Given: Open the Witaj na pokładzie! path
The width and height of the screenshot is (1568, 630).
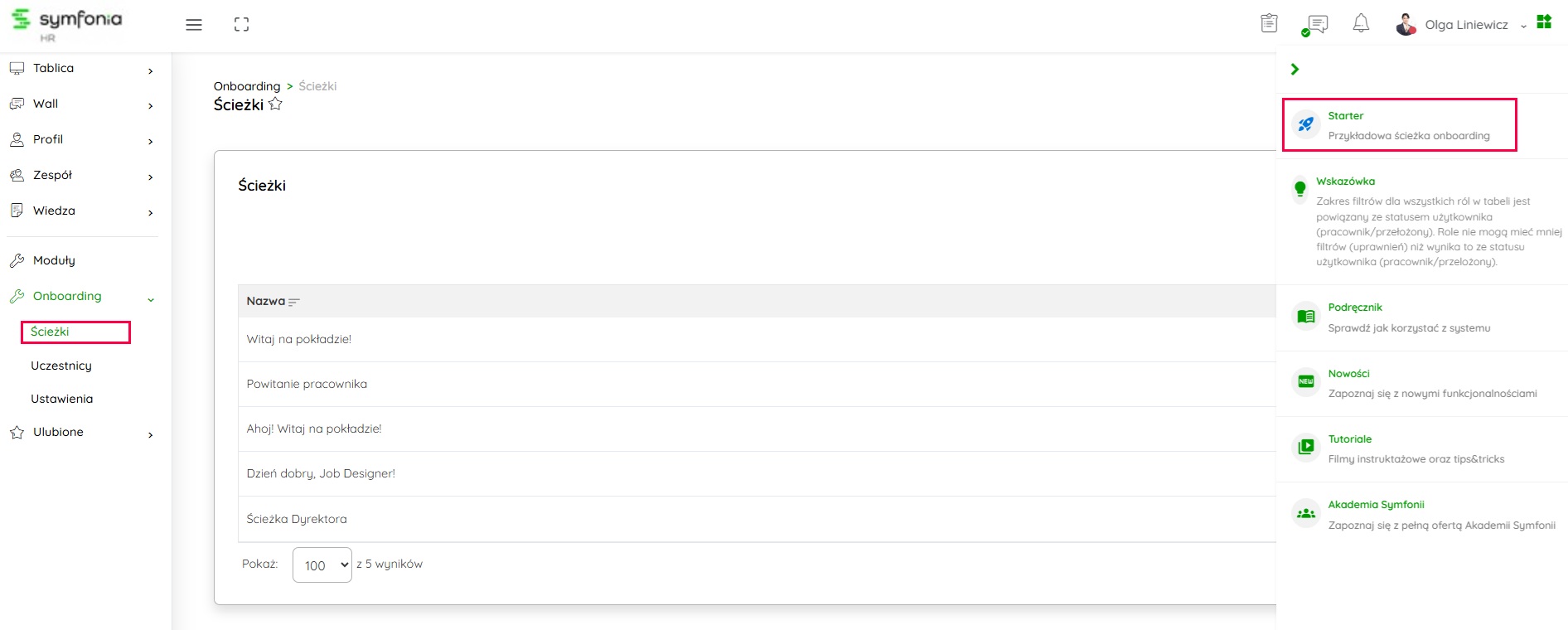Looking at the screenshot, I should click(299, 339).
